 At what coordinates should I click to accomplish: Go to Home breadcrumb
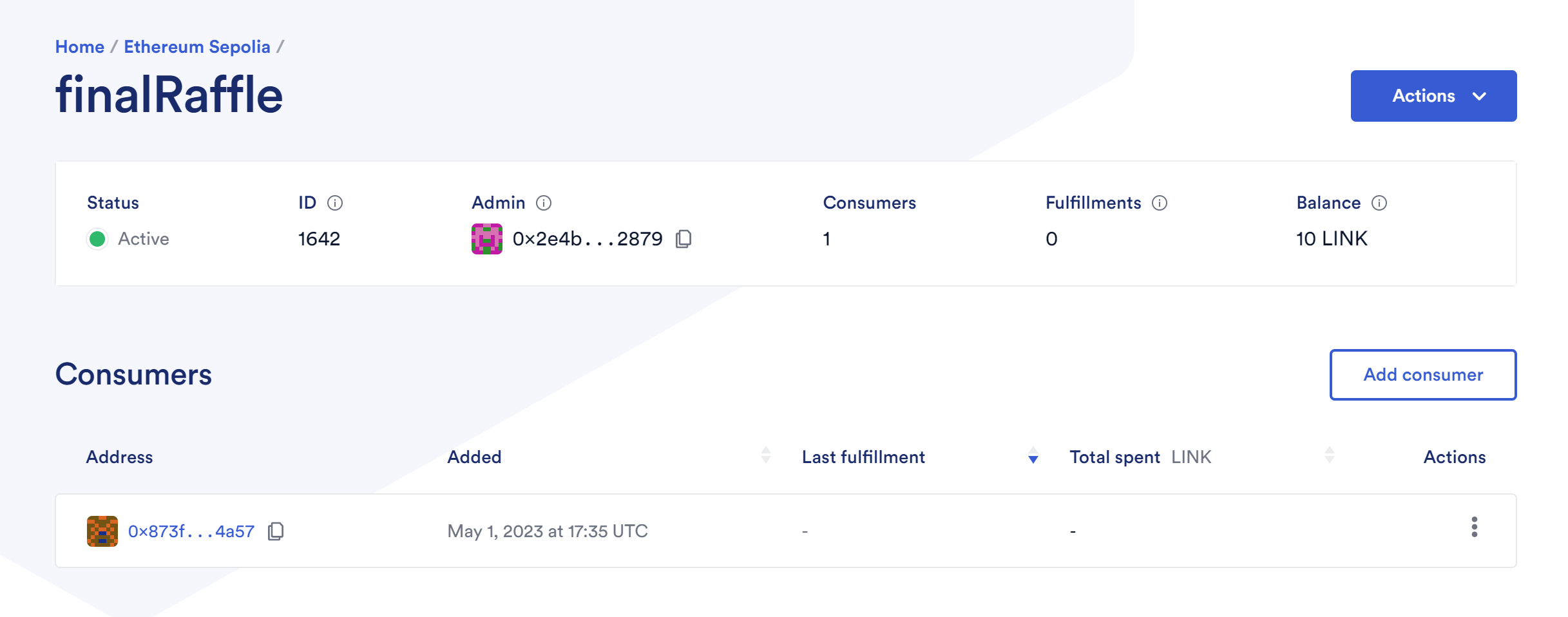[x=80, y=47]
